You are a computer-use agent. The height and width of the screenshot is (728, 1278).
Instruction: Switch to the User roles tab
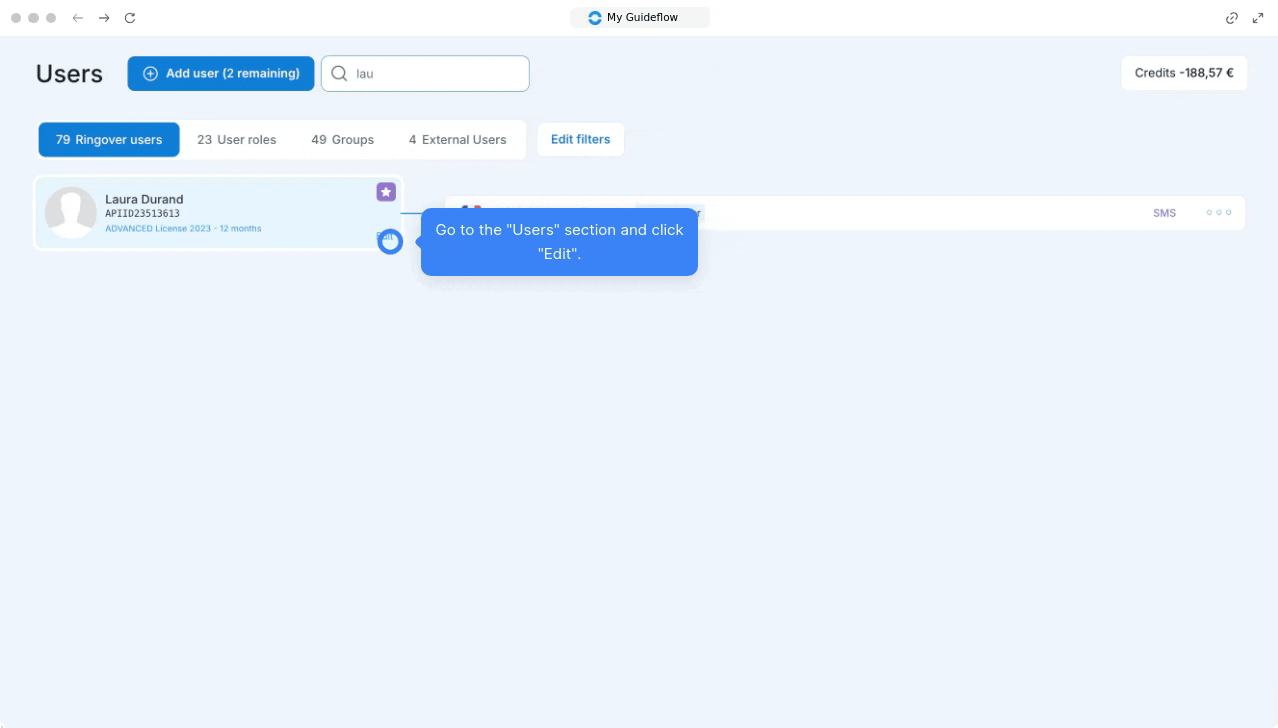click(x=236, y=140)
